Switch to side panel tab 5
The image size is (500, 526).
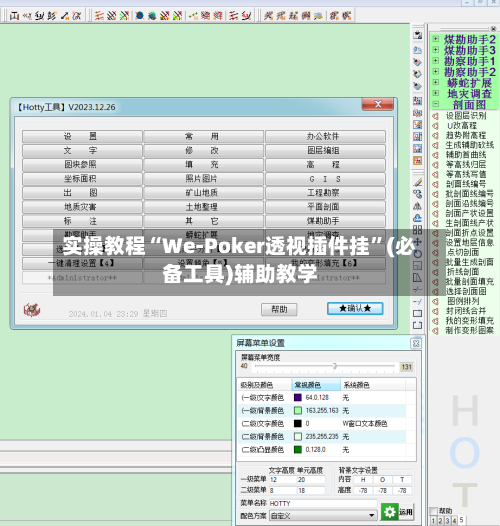[x=462, y=520]
